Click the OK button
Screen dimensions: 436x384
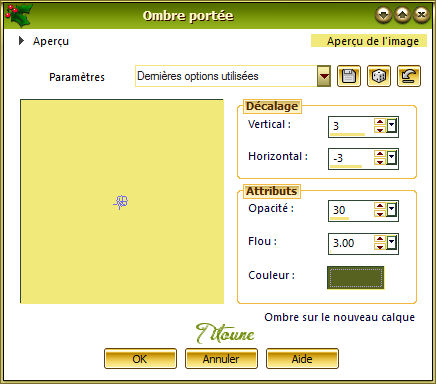140,359
